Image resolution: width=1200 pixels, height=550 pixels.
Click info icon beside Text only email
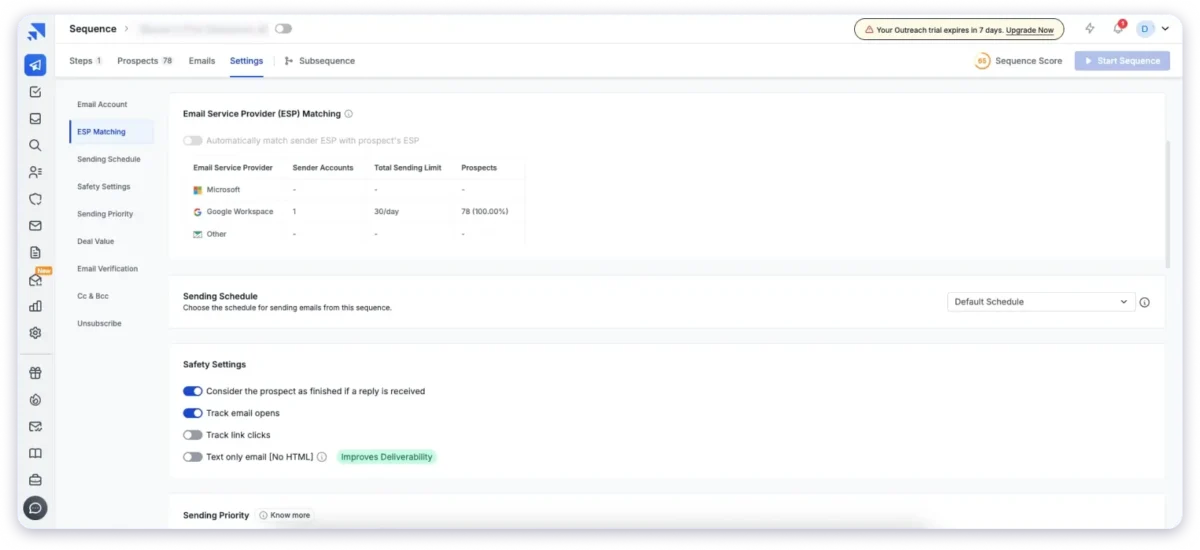tap(322, 457)
